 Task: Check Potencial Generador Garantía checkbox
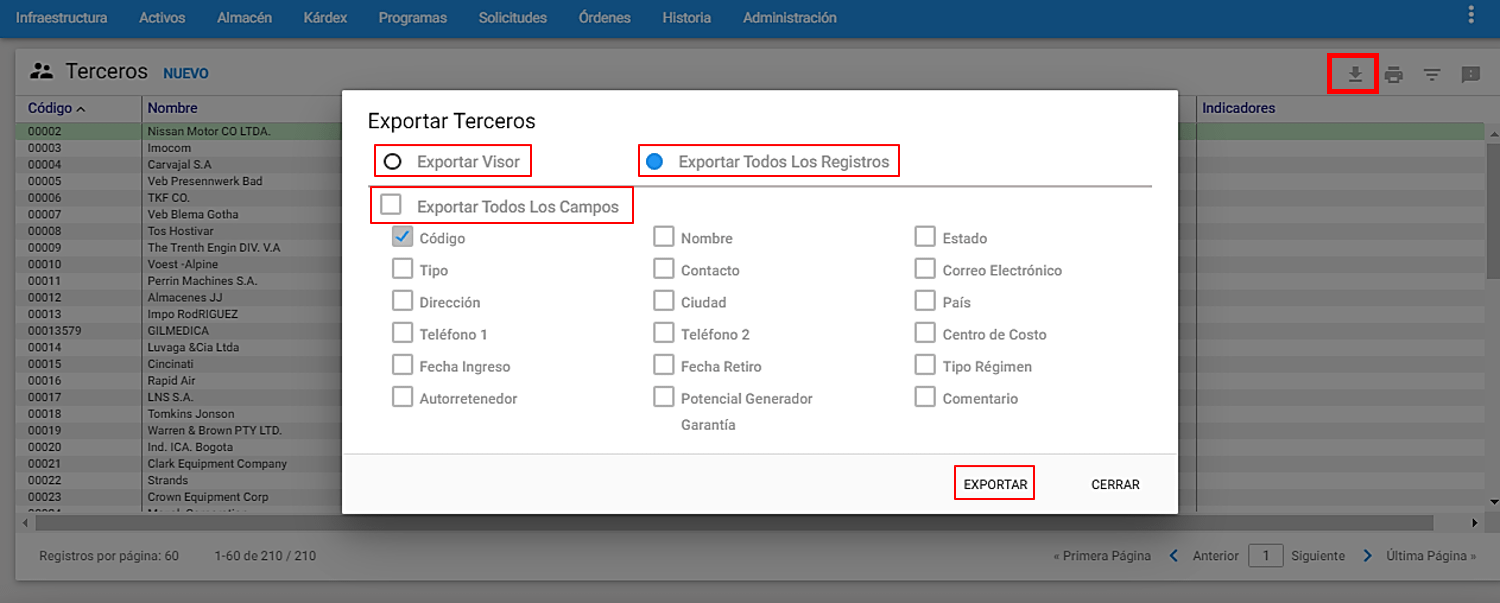pyautogui.click(x=663, y=397)
